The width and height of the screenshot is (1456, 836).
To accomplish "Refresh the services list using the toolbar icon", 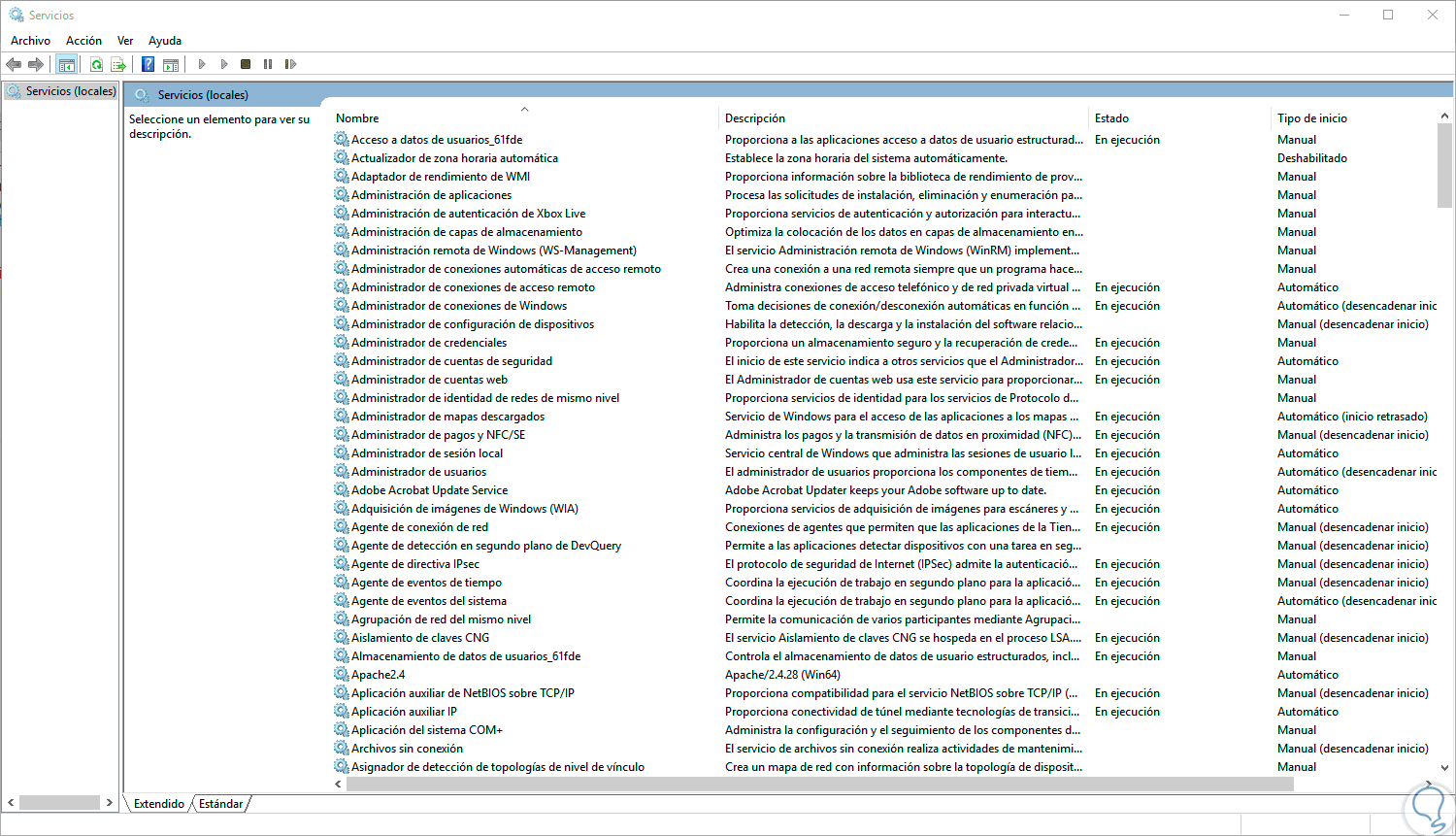I will (x=96, y=64).
